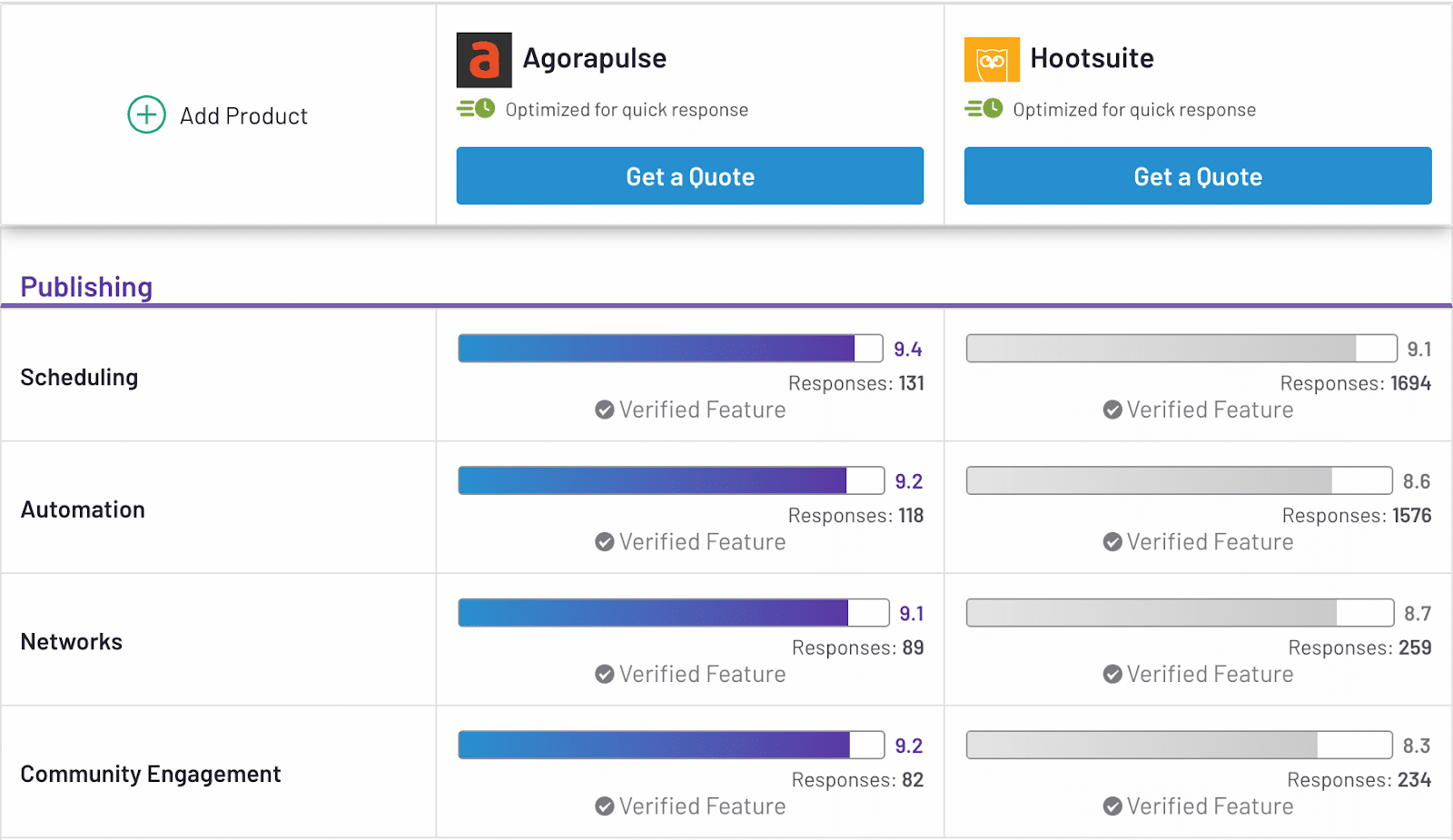Click Agorapulse quick response clock icon

point(476,109)
